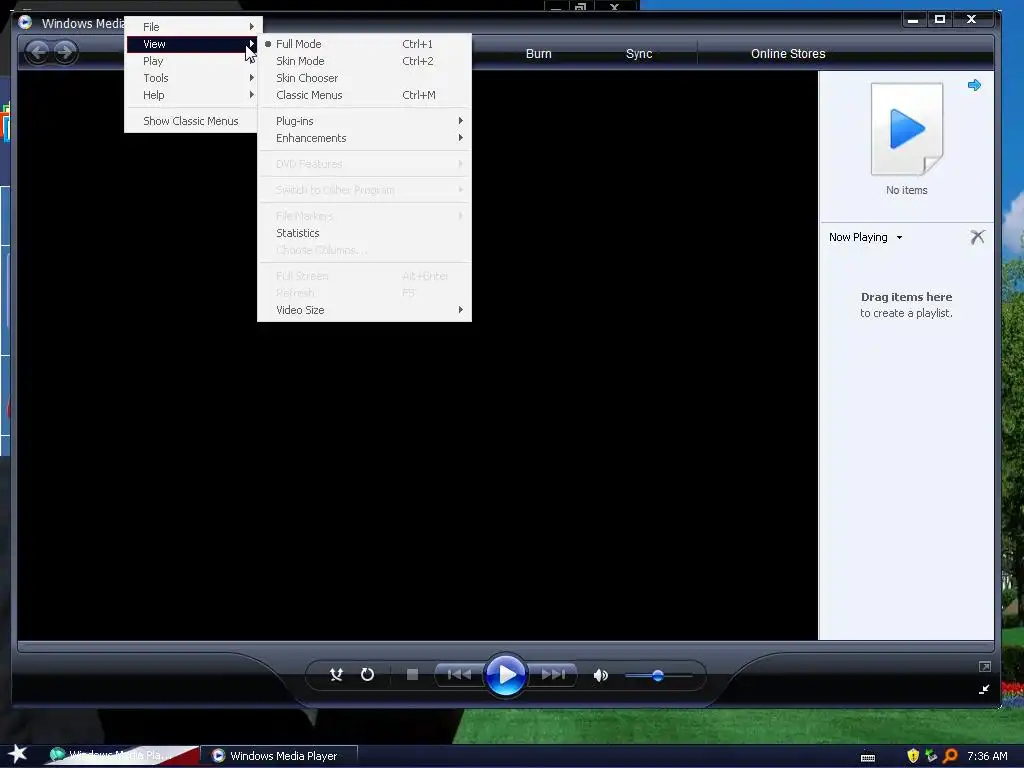Choose Skin Mode from View submenu
Screen dimensions: 1024x768
click(x=364, y=61)
